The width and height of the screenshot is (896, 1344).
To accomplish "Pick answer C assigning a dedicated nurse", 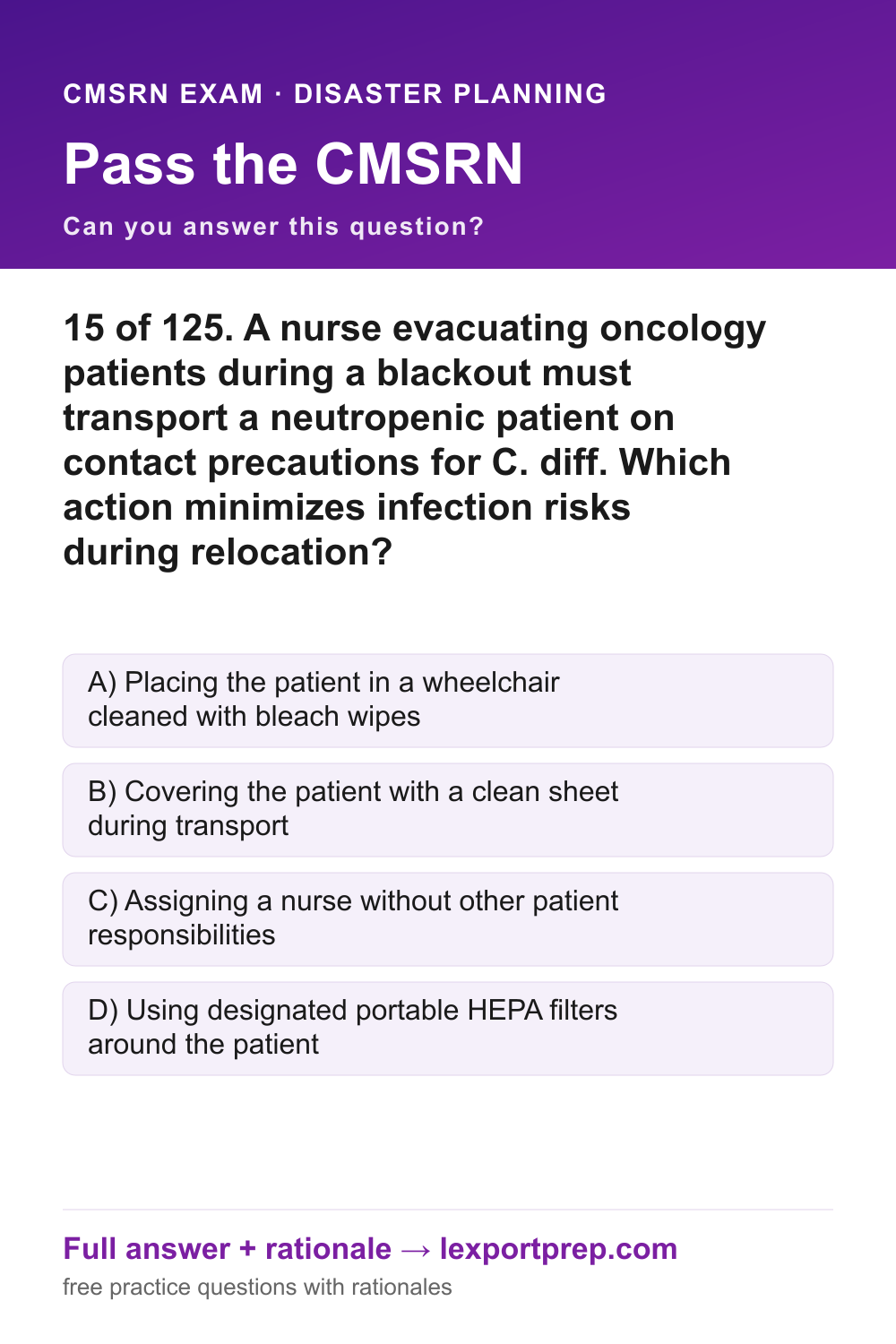I will pos(448,919).
